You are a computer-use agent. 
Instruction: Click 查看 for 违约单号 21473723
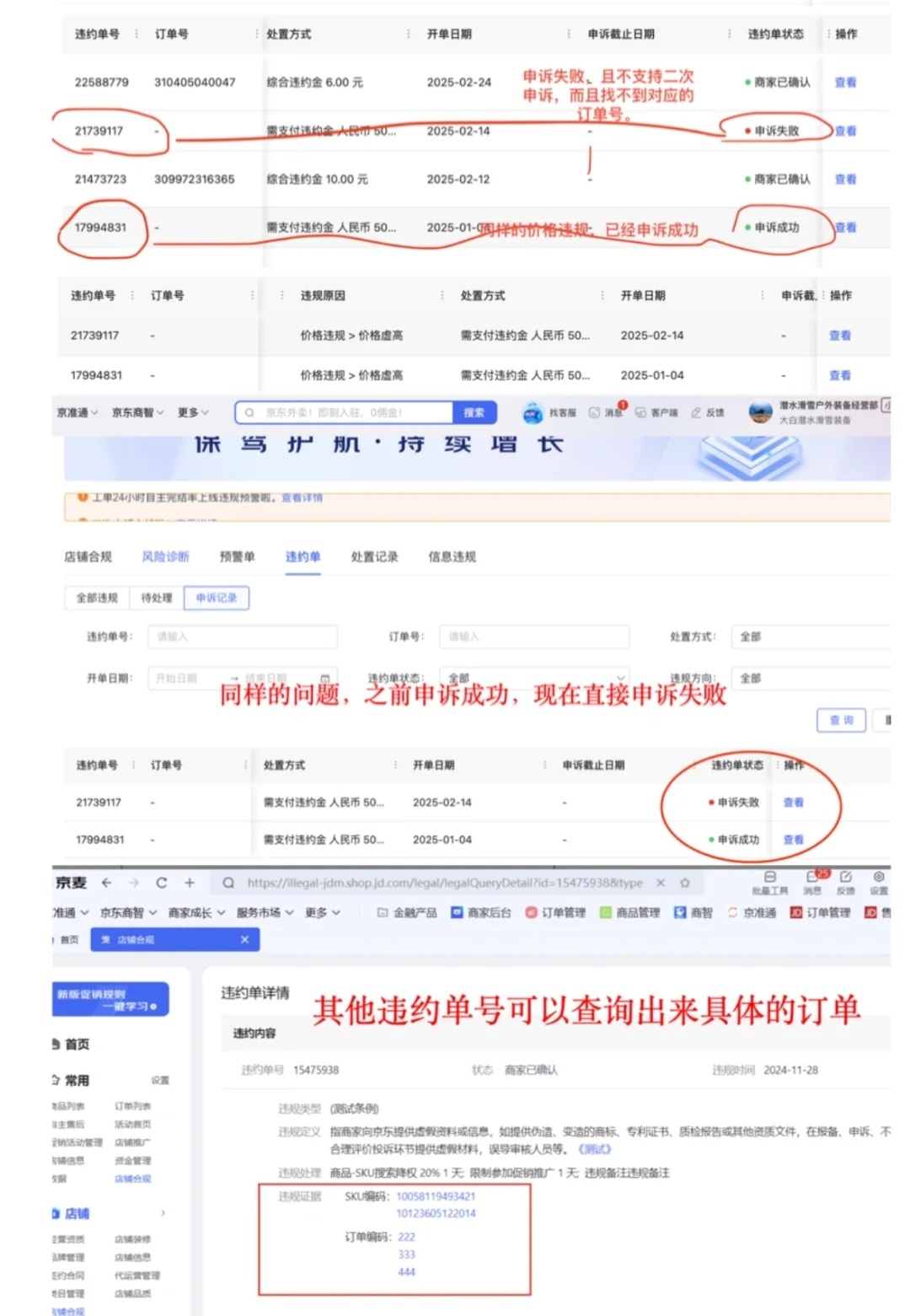click(845, 179)
